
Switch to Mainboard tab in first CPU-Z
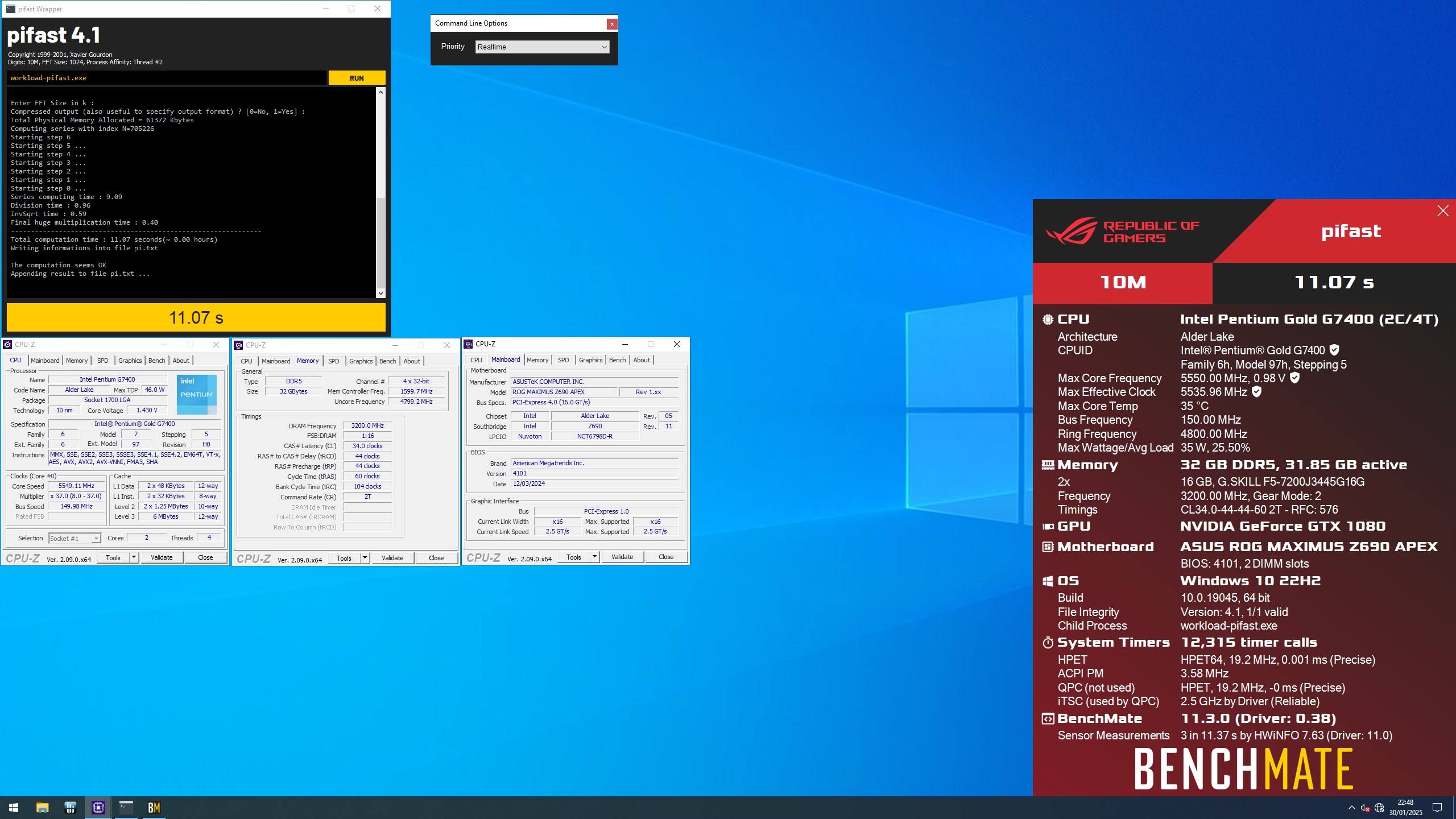(45, 361)
